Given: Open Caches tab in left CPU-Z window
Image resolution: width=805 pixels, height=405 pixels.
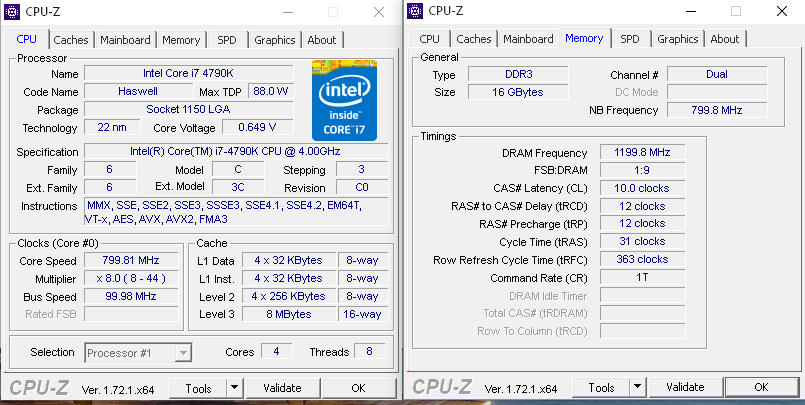Looking at the screenshot, I should coord(71,40).
